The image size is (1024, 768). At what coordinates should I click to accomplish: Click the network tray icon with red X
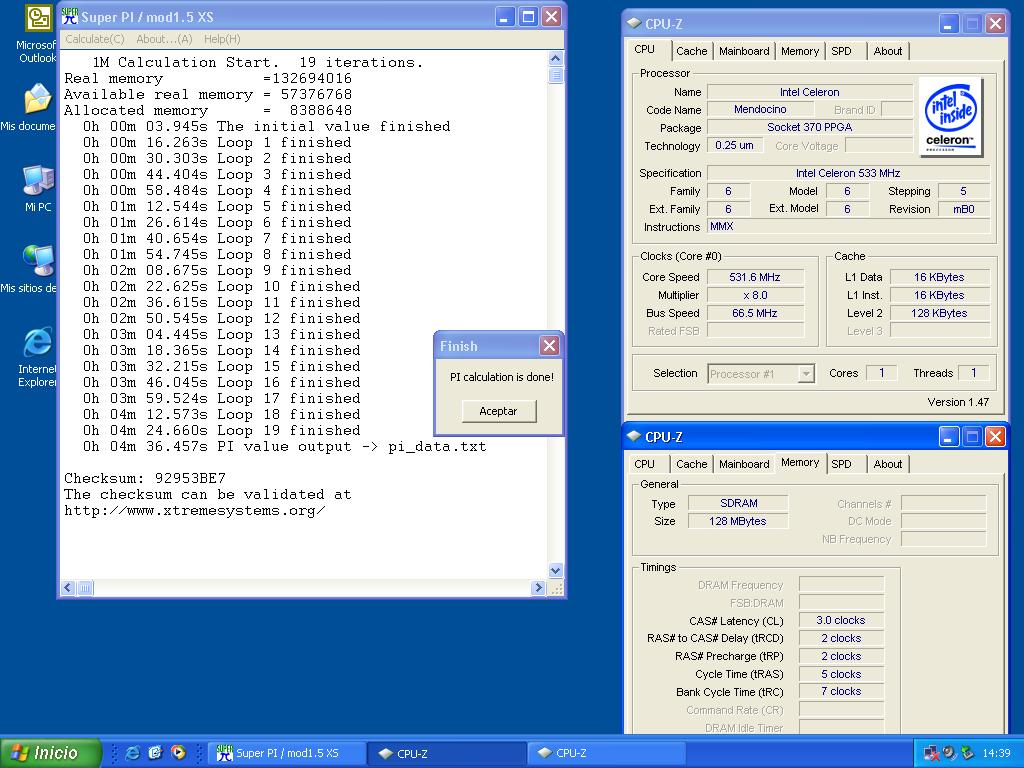(931, 753)
